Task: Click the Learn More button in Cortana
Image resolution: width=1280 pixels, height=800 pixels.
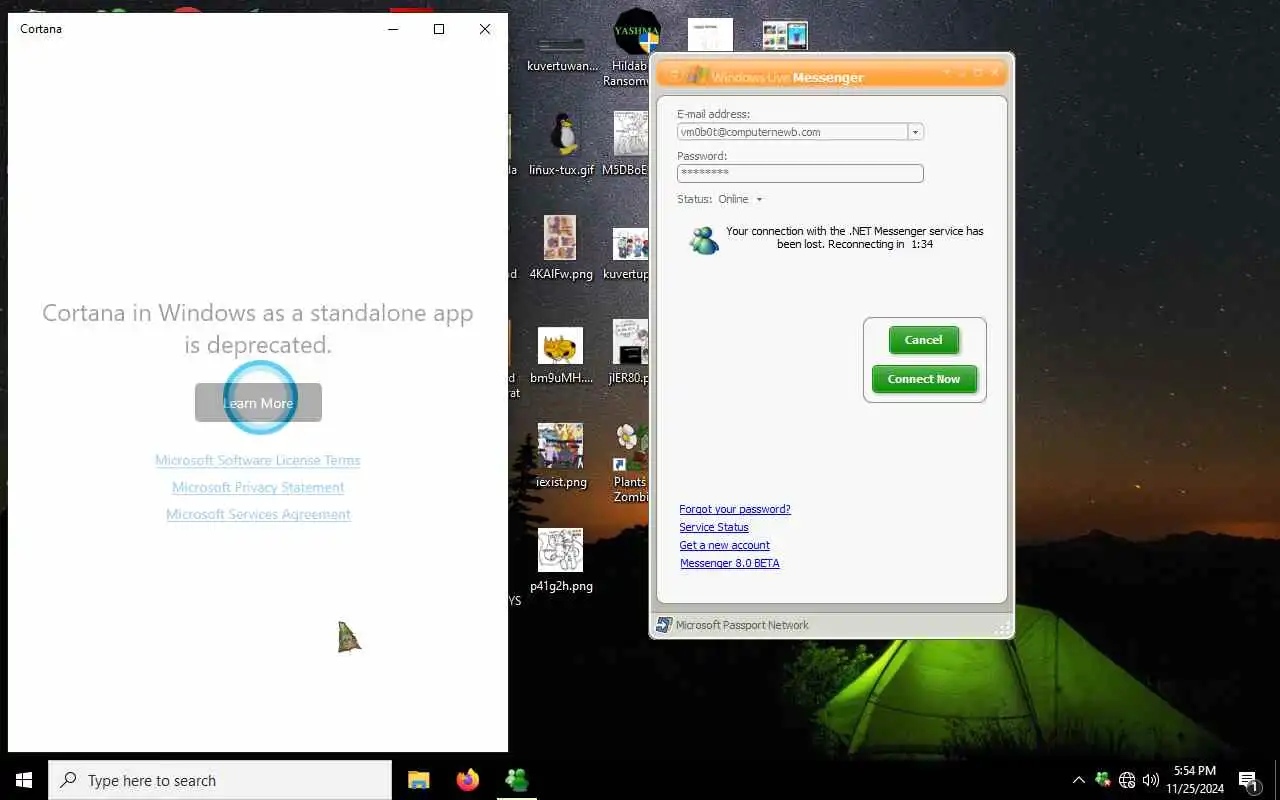Action: [x=258, y=403]
